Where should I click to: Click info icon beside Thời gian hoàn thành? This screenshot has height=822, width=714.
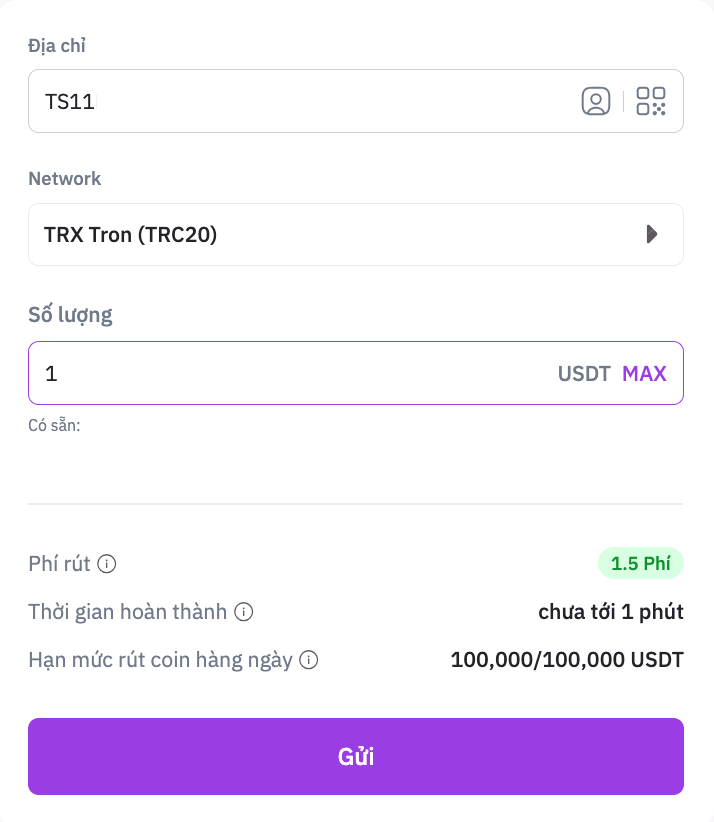[243, 612]
